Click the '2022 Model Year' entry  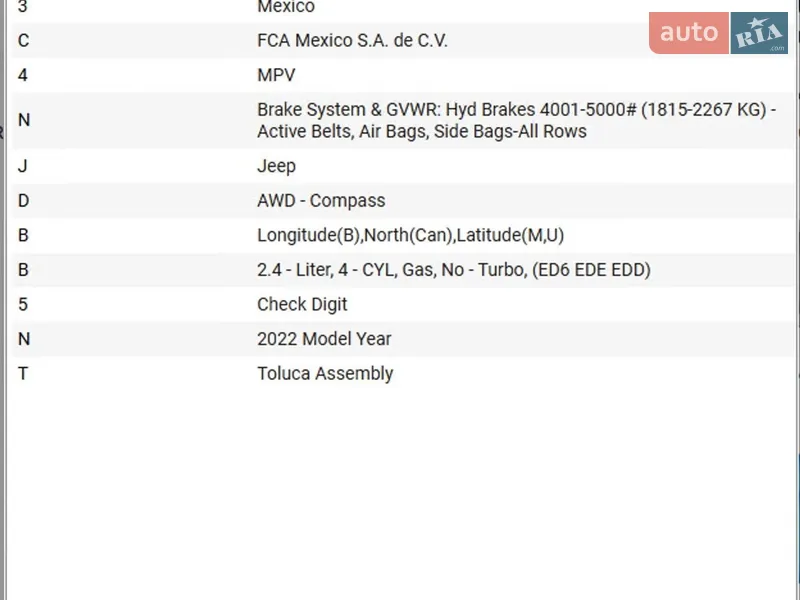pyautogui.click(x=324, y=339)
